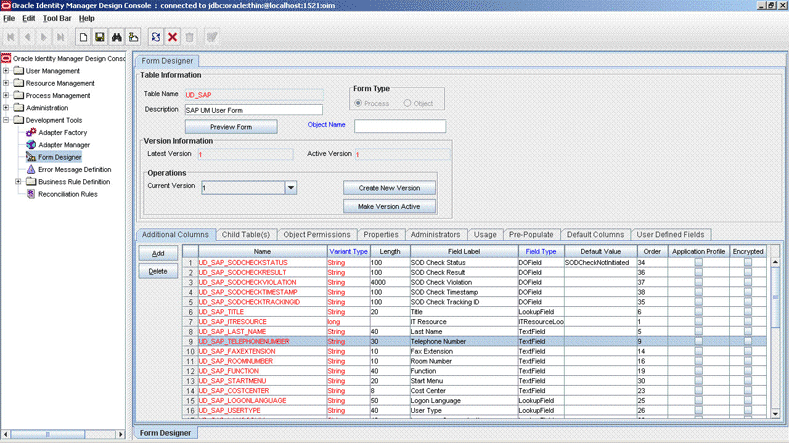Open Edit menu

click(x=29, y=18)
